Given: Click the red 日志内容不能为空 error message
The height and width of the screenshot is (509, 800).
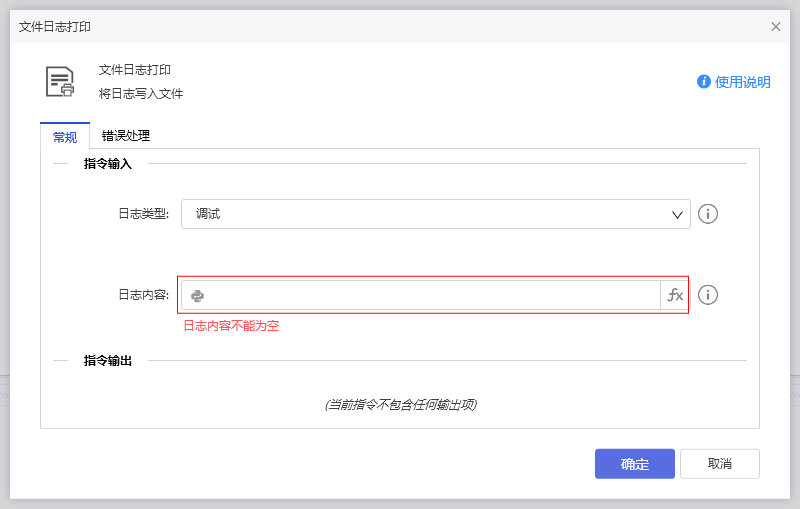Looking at the screenshot, I should pos(231,326).
